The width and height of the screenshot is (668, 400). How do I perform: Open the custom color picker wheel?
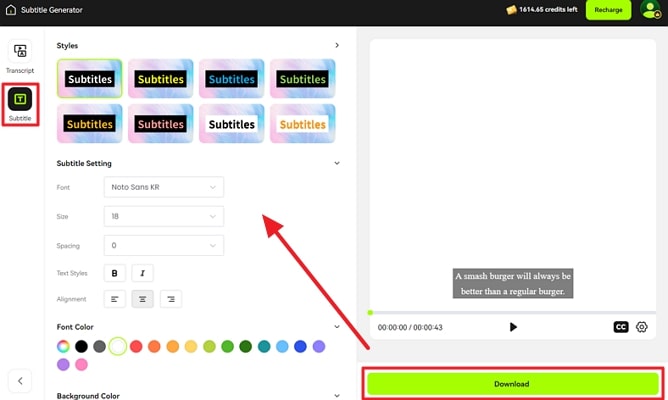click(63, 346)
